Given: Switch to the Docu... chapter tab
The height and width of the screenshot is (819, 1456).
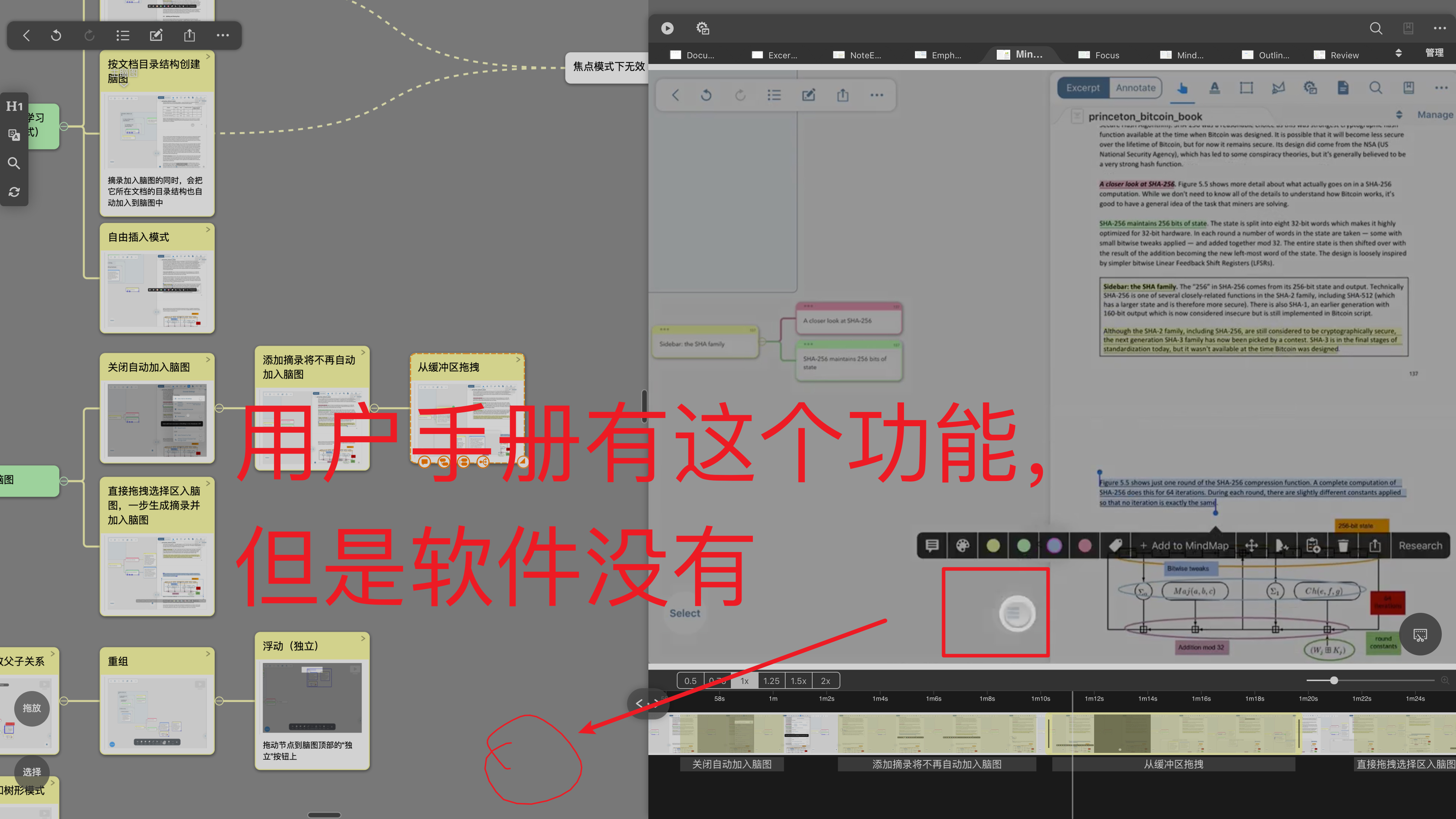Looking at the screenshot, I should pyautogui.click(x=692, y=55).
